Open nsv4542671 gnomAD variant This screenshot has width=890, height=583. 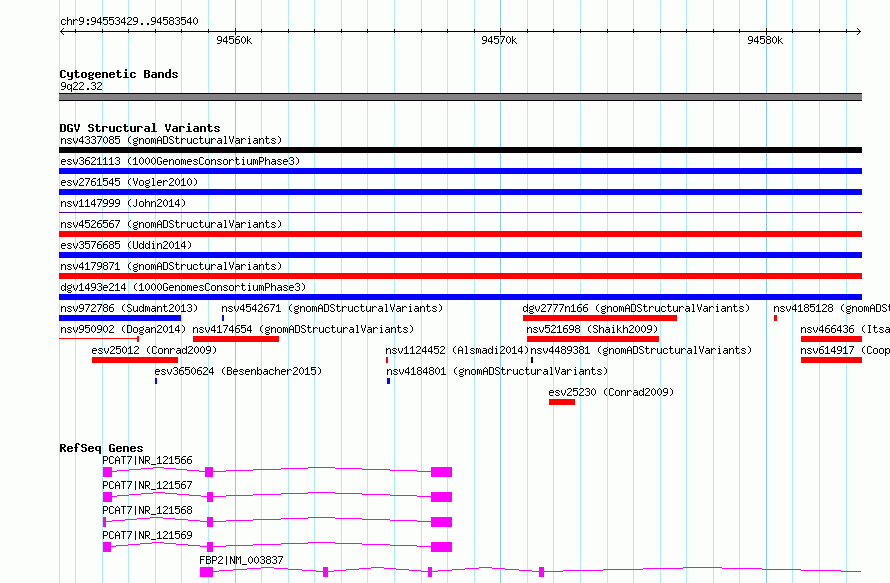click(x=332, y=308)
